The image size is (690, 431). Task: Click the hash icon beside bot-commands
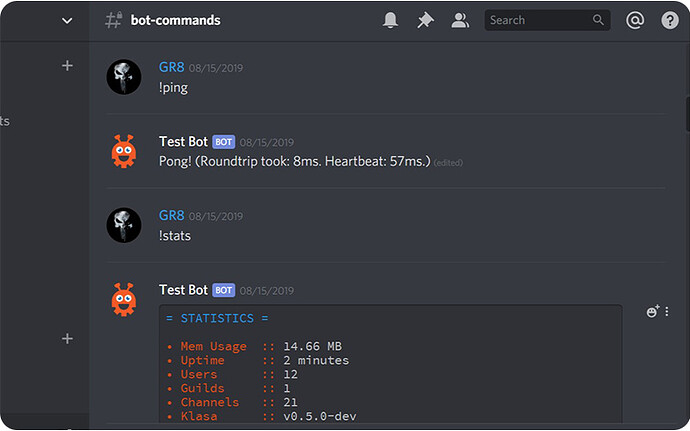point(114,20)
